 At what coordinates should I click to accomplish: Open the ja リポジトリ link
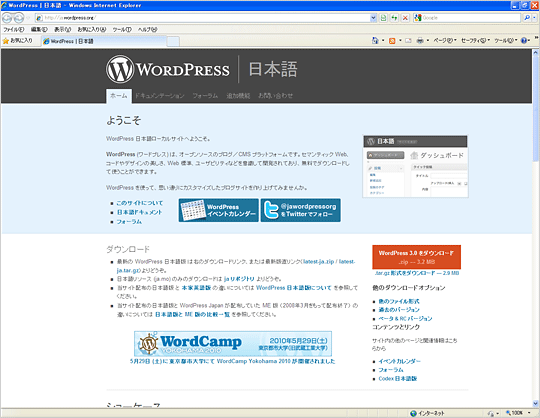point(239,279)
